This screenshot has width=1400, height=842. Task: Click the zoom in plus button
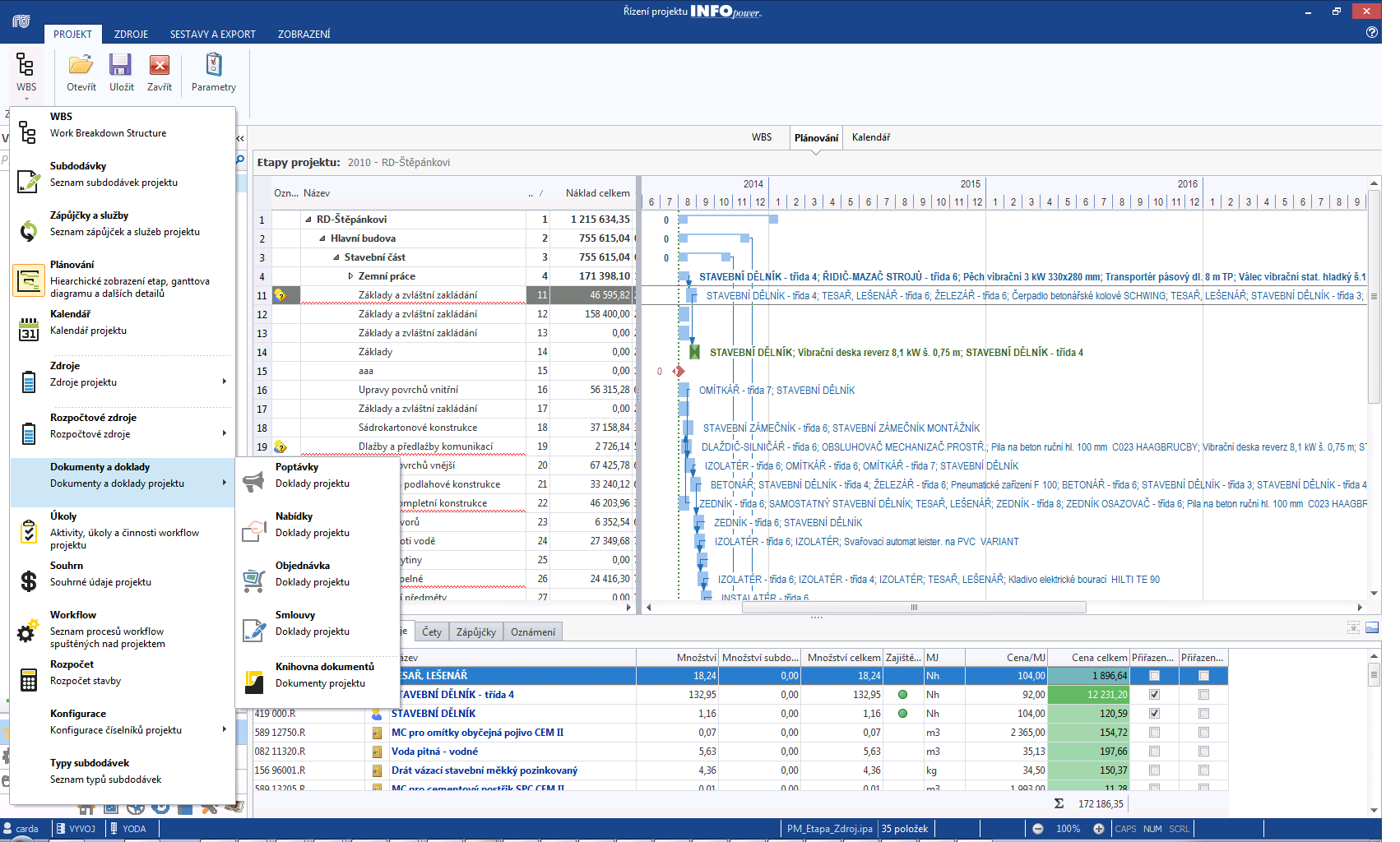tap(1098, 829)
